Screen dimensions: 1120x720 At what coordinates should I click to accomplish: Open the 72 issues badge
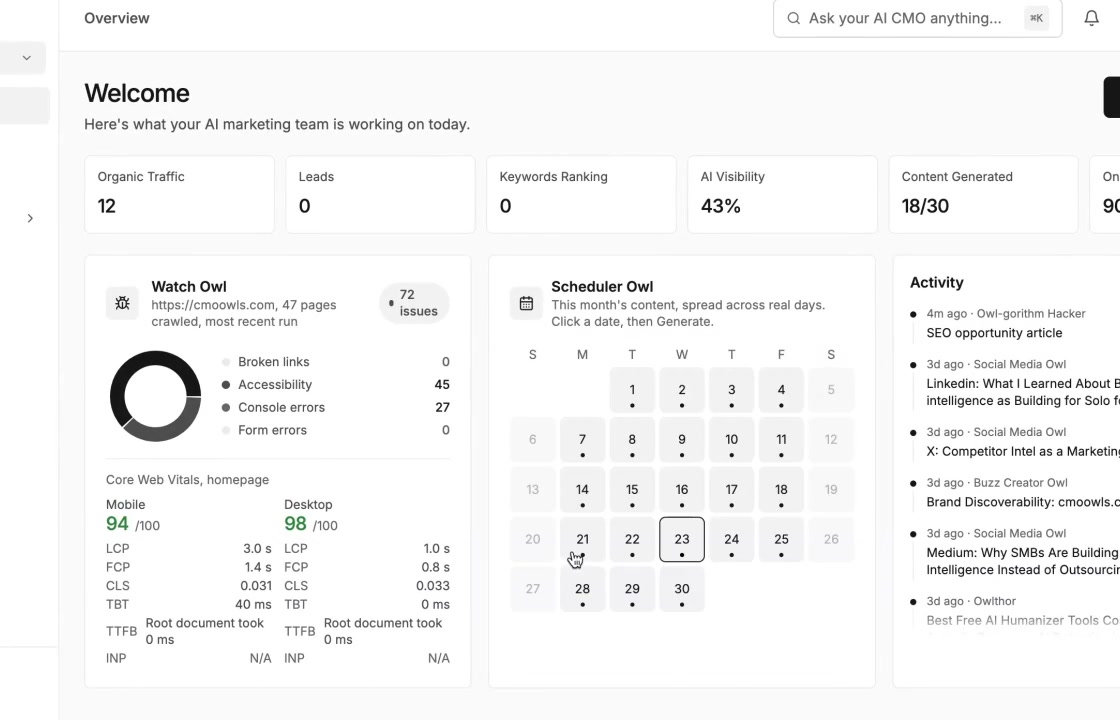[414, 303]
